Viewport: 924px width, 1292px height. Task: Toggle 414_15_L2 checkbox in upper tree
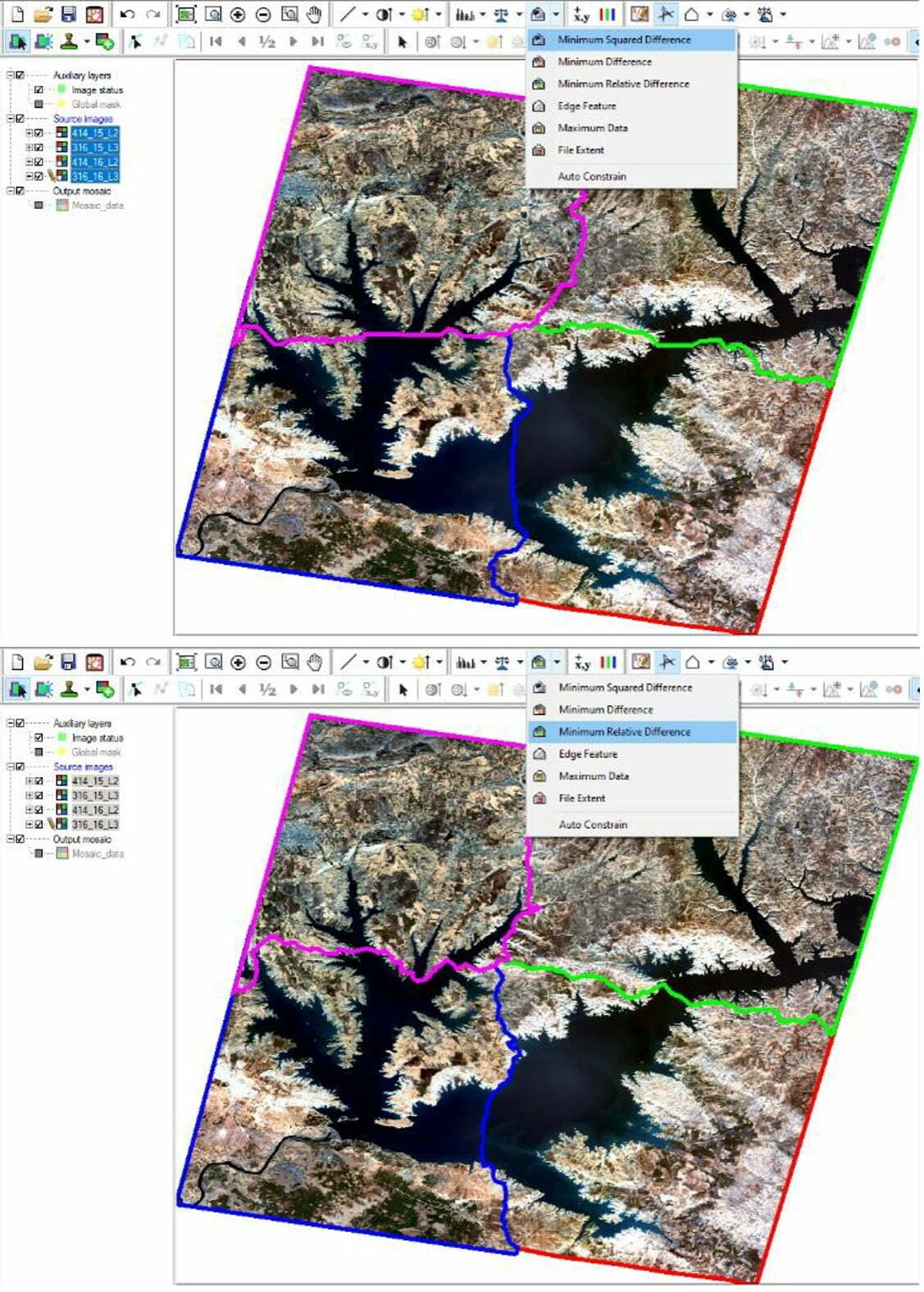[x=39, y=133]
